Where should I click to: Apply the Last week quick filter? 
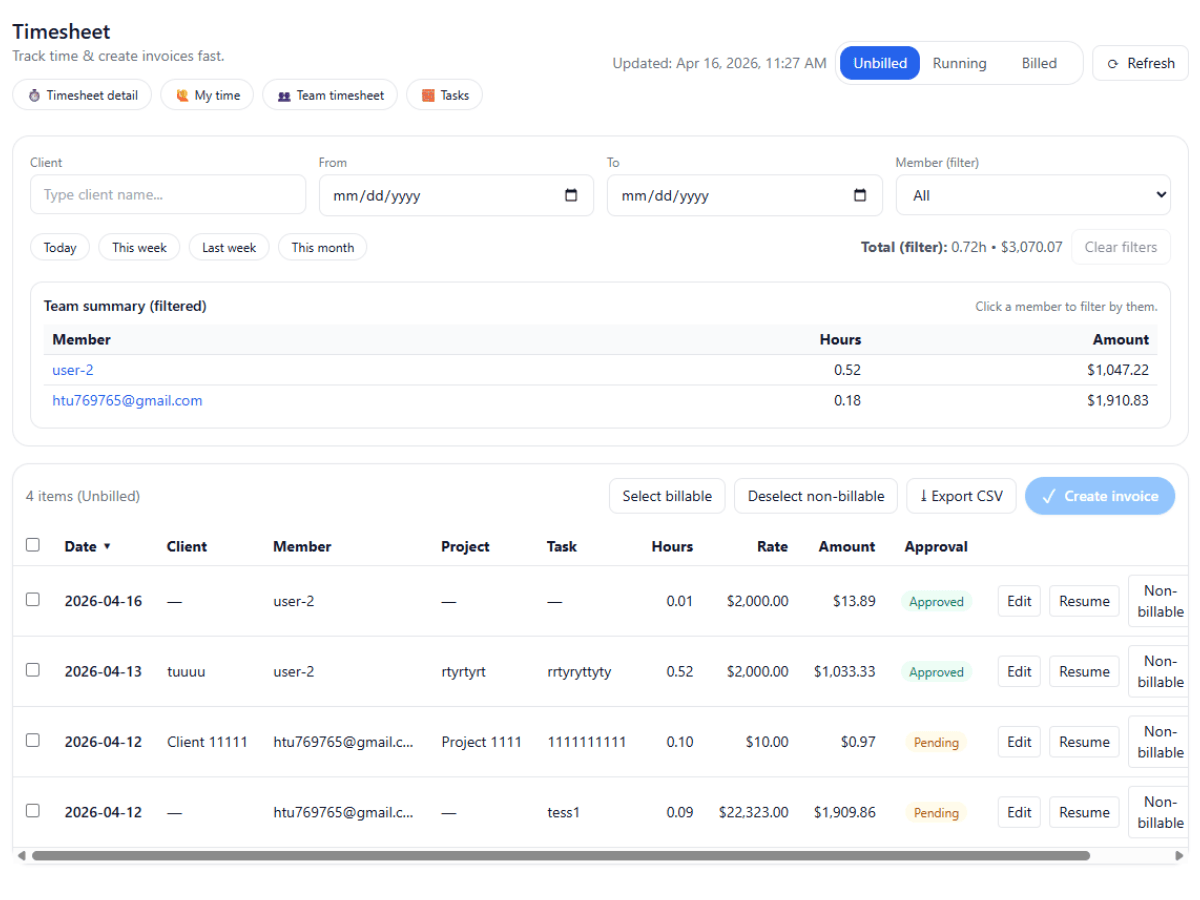tap(229, 247)
